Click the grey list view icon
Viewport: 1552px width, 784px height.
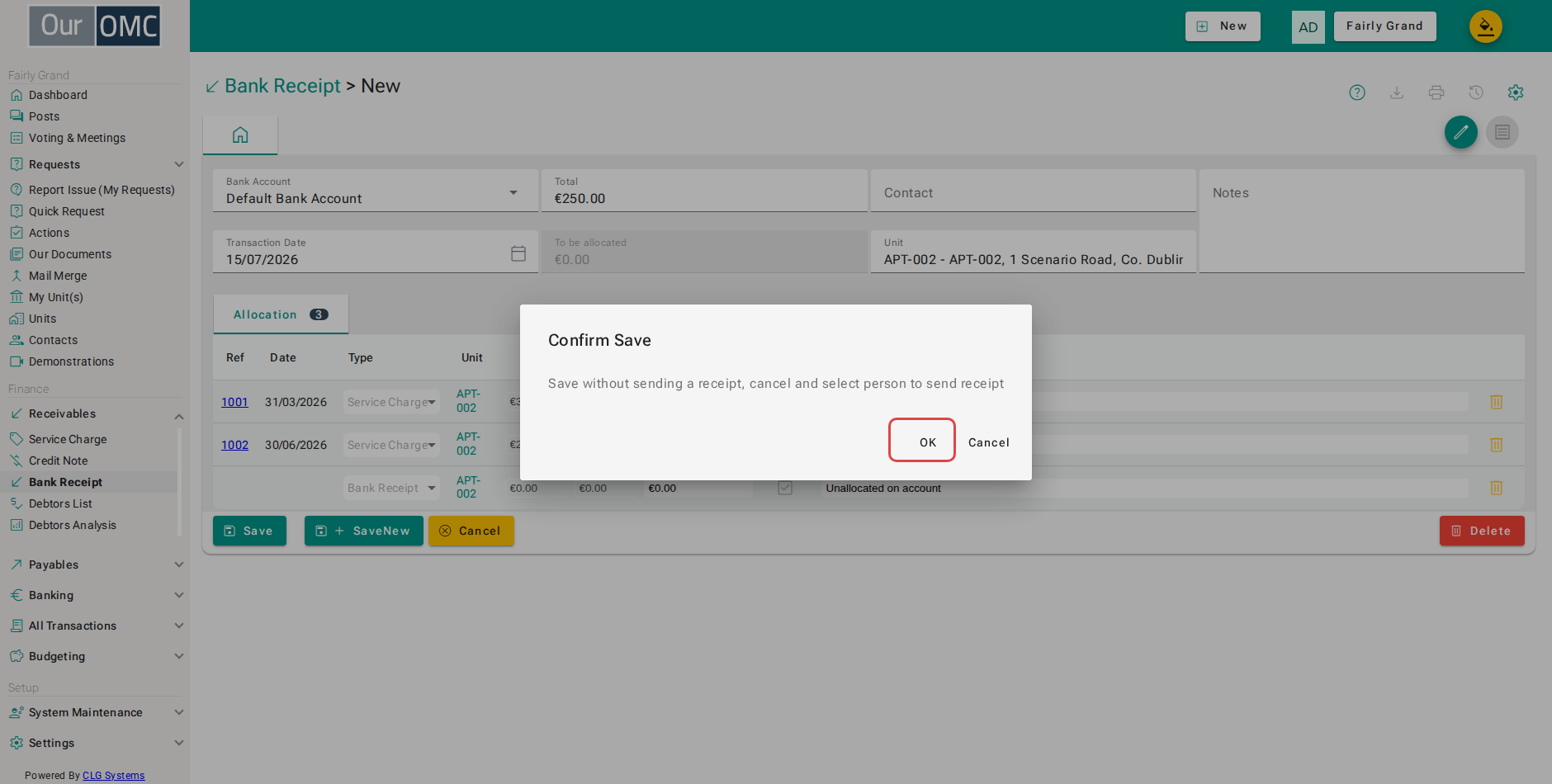(x=1502, y=132)
